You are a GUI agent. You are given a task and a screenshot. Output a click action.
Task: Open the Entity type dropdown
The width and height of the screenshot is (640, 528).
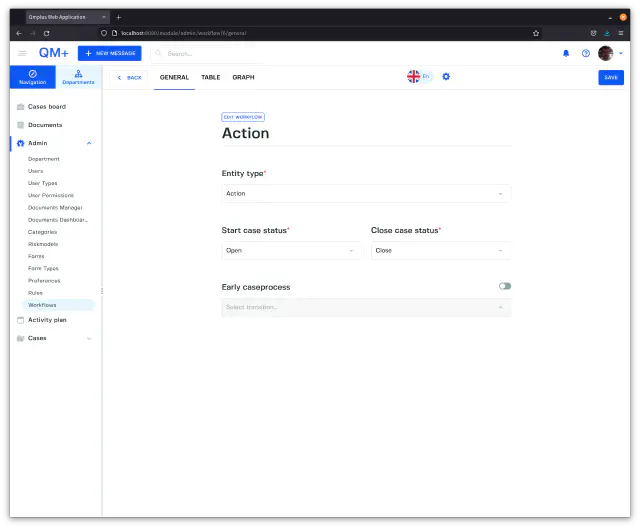[366, 193]
